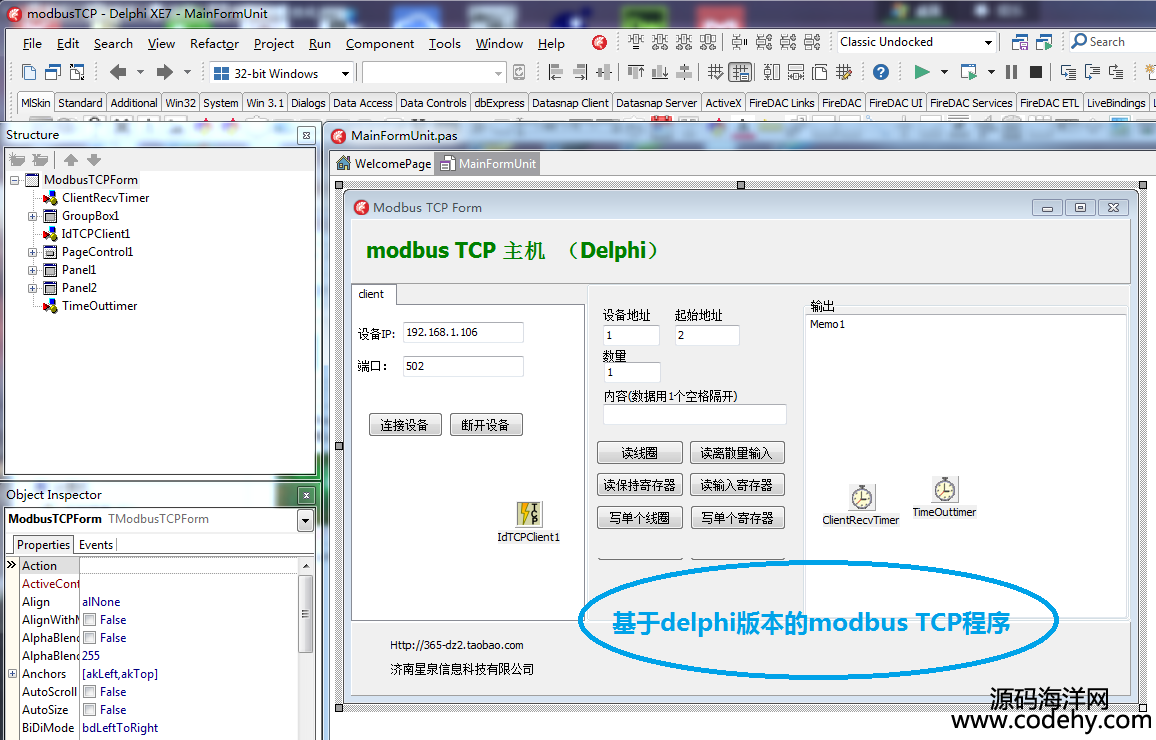Click the Run Without Debugging icon
1156x740 pixels.
point(969,72)
